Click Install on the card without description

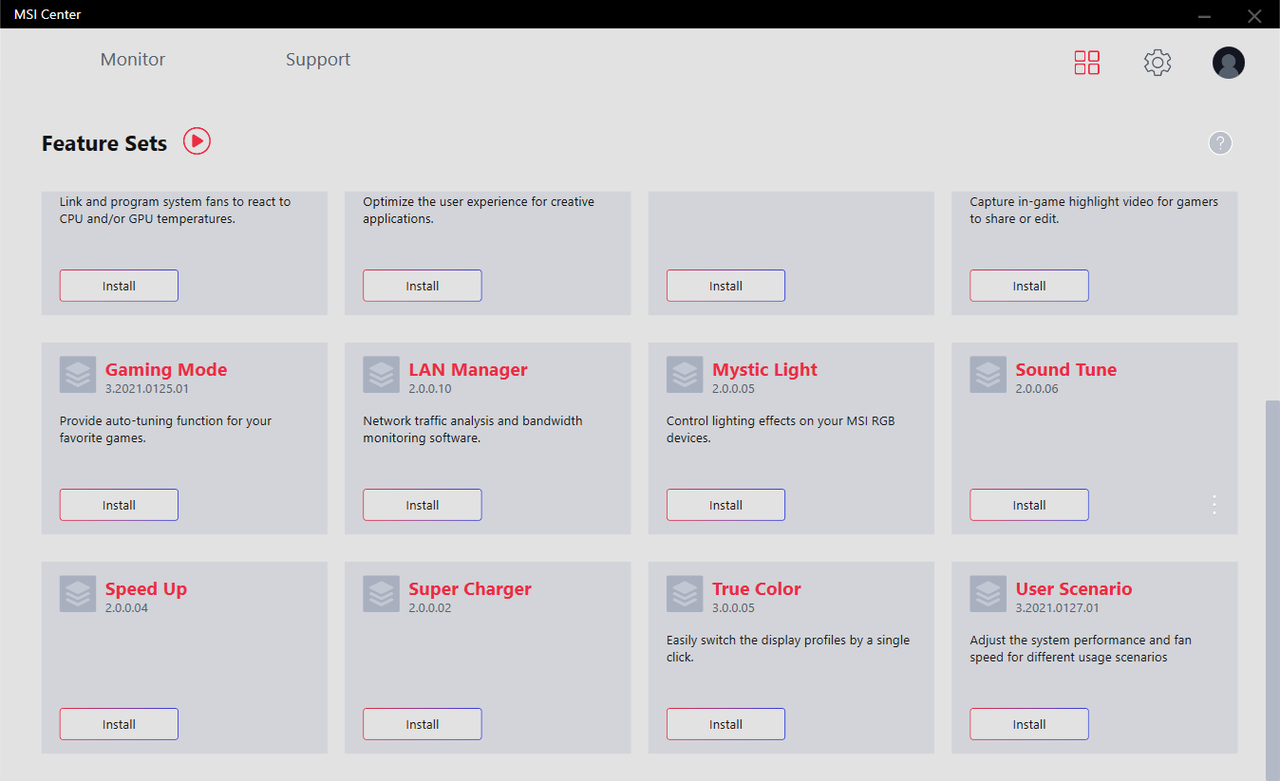[726, 286]
